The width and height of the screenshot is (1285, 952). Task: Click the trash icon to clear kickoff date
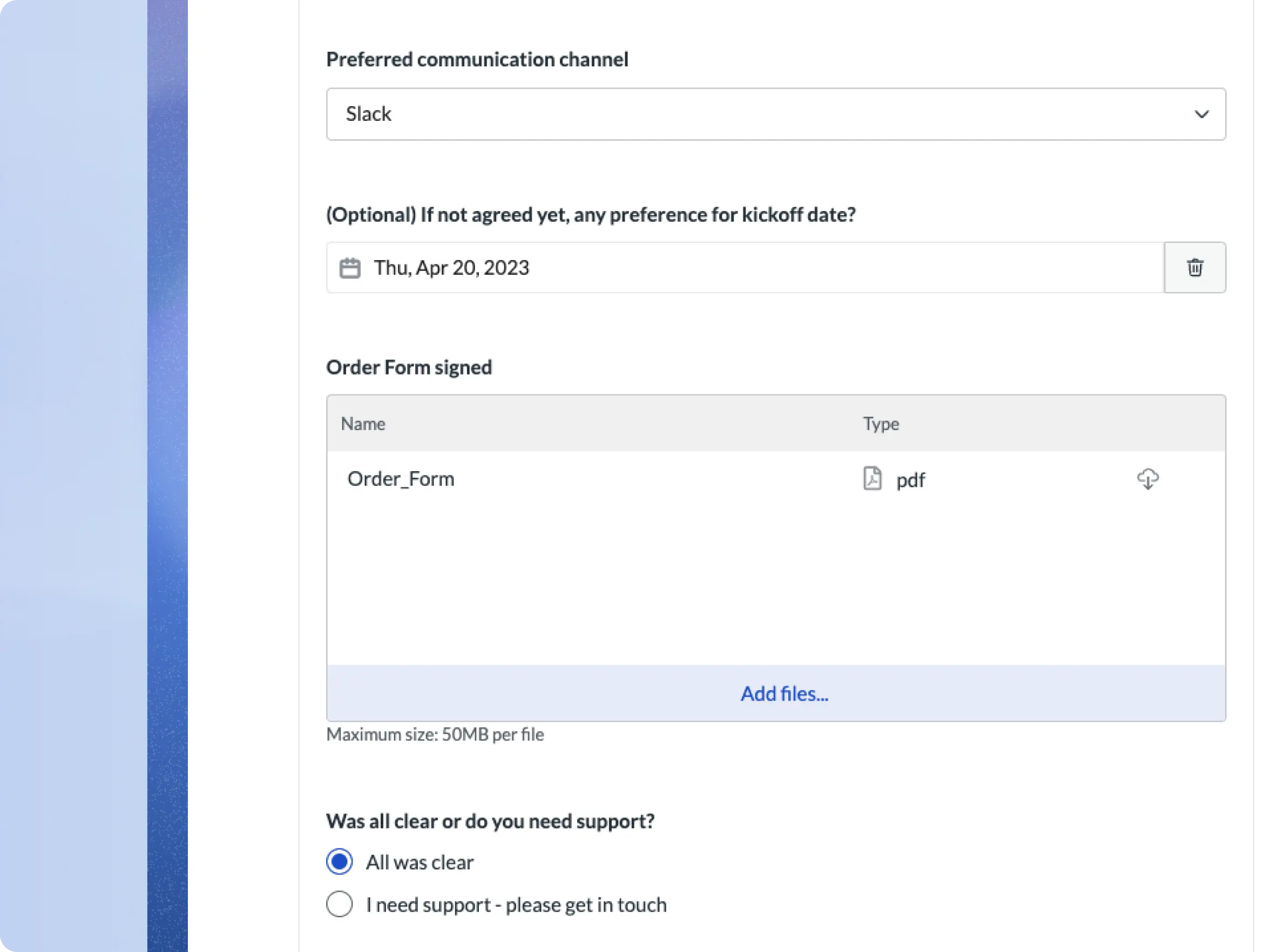(x=1194, y=267)
